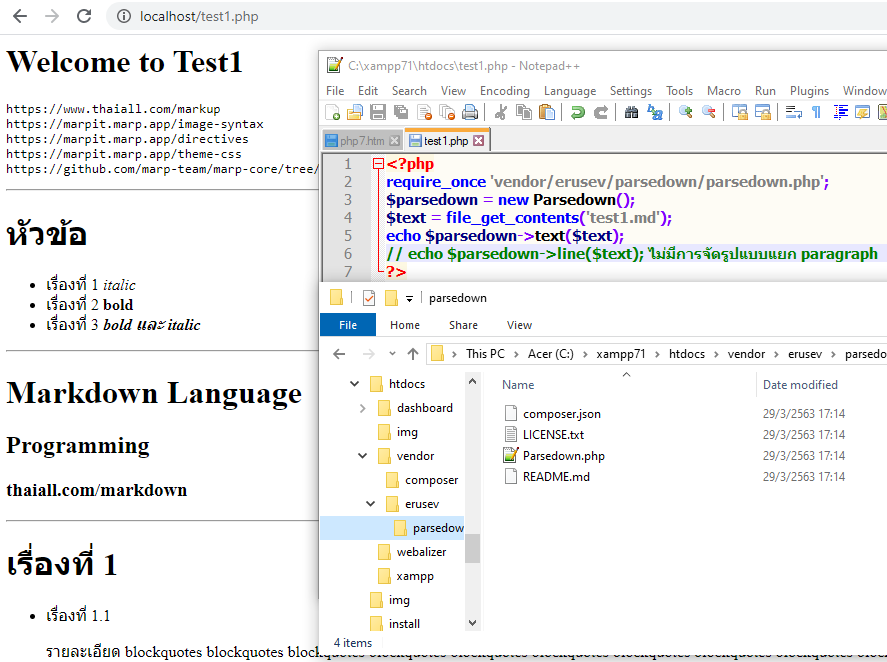Click the green Undo arrow icon
Screen dimensions: 887x662
point(578,112)
